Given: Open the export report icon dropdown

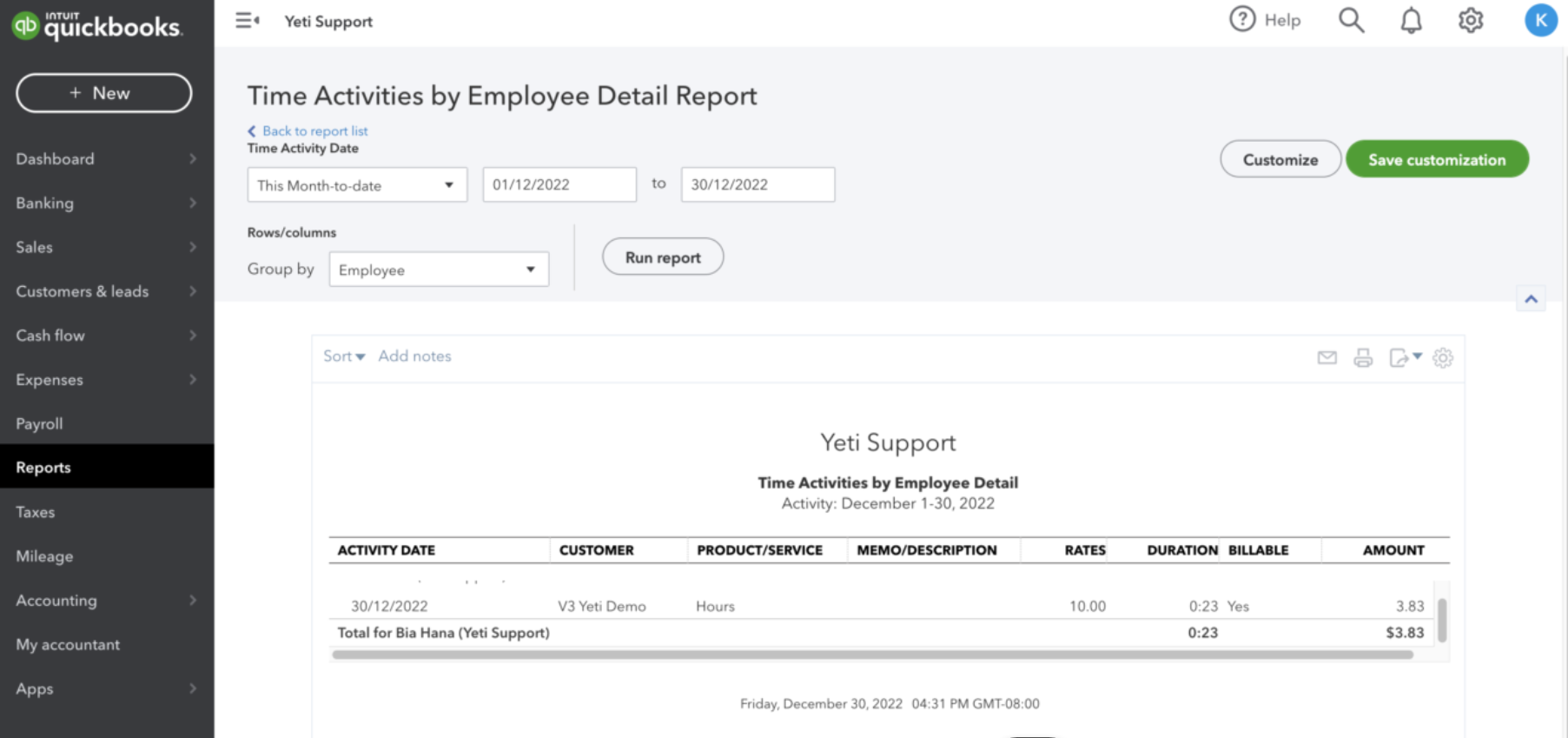Looking at the screenshot, I should [x=1405, y=357].
